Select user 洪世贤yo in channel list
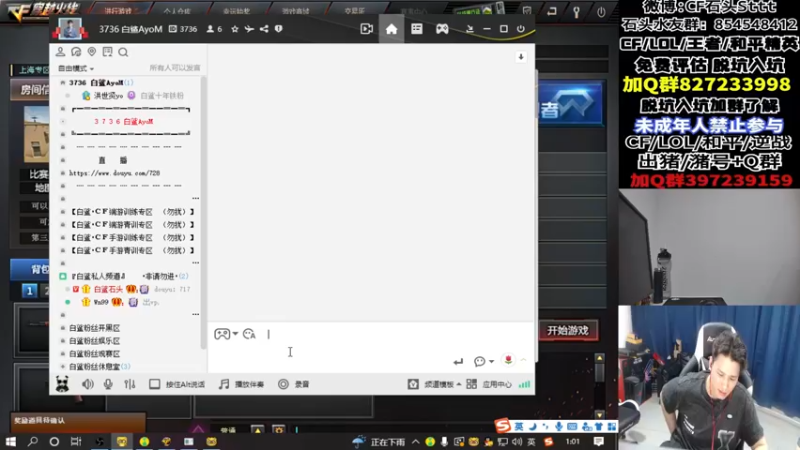 108,95
